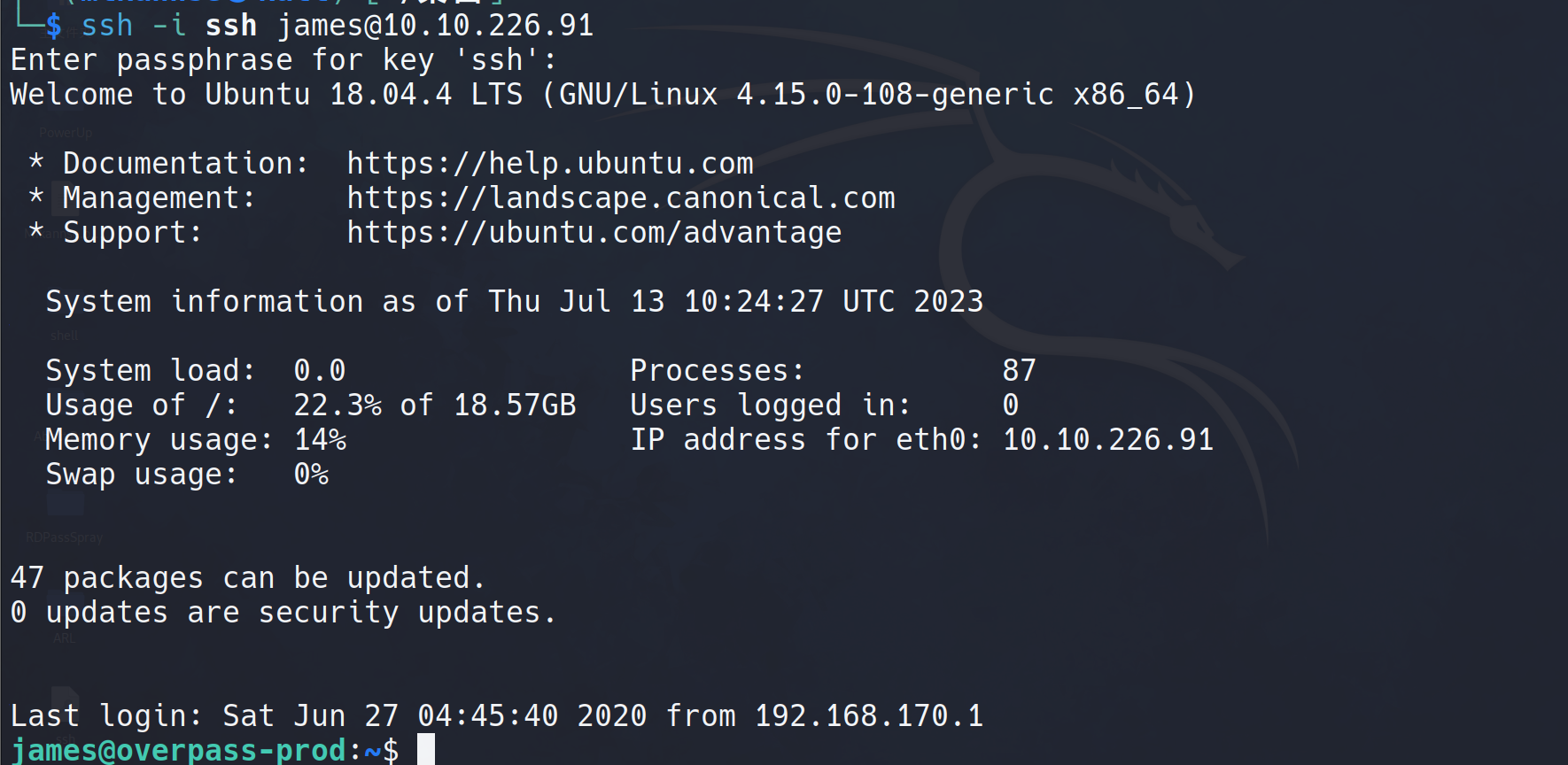
Task: Click the james@overpass-prod prompt text
Action: 178,751
